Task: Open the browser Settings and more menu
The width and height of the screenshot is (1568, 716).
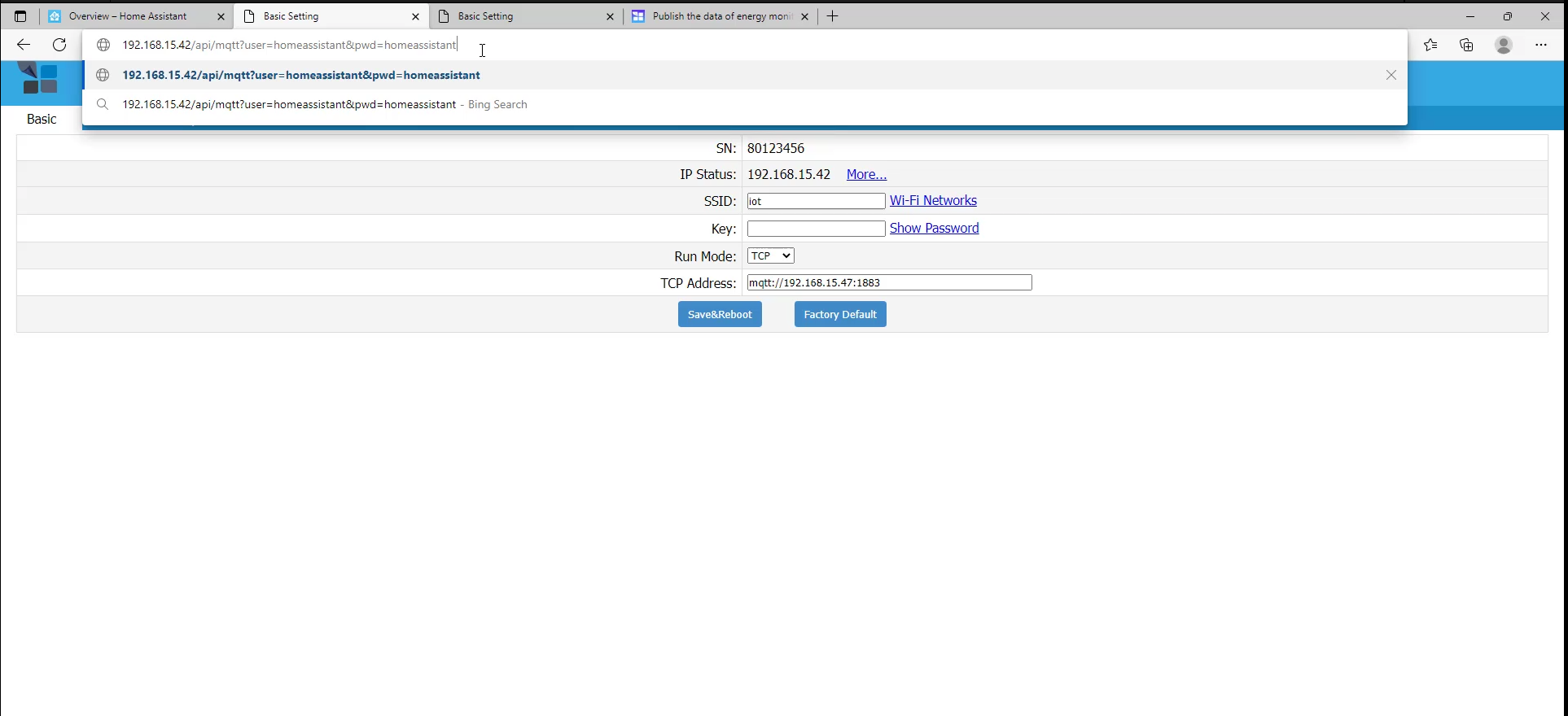Action: point(1540,45)
